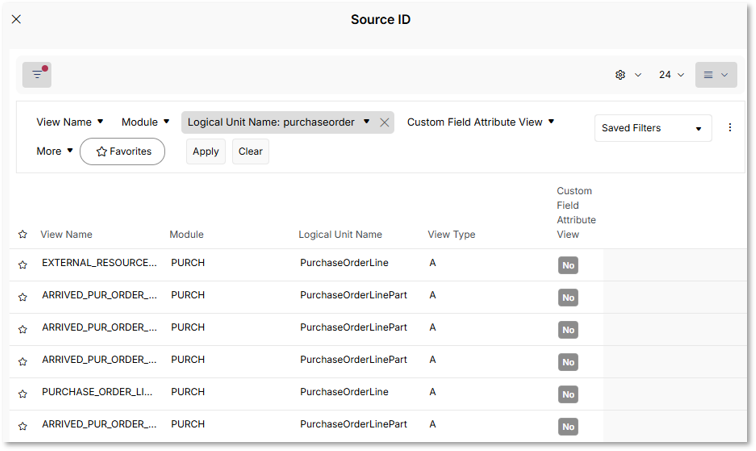Sort by Logical Unit Name column header
756x451 pixels.
click(x=340, y=234)
